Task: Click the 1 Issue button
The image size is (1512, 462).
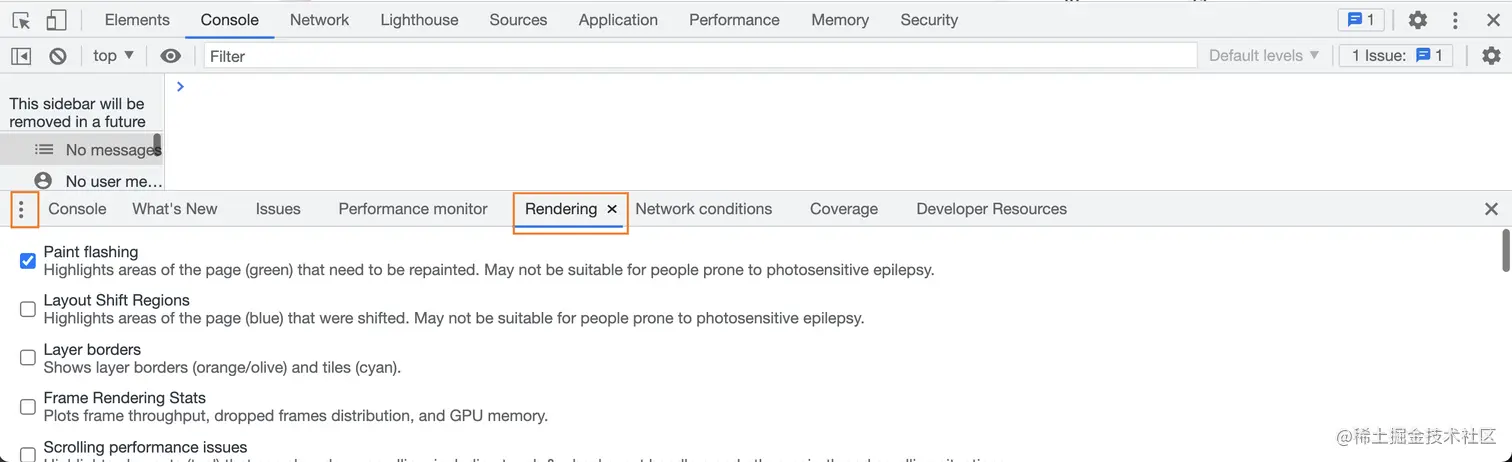Action: 1396,56
